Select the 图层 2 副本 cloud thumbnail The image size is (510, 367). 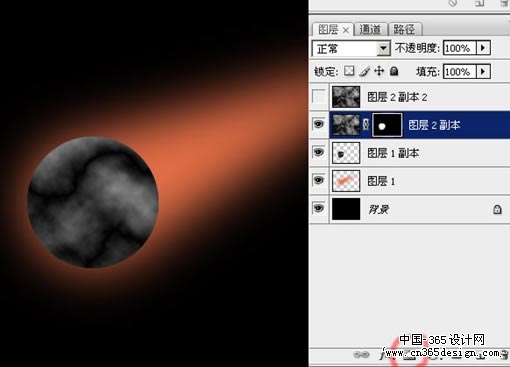click(346, 125)
